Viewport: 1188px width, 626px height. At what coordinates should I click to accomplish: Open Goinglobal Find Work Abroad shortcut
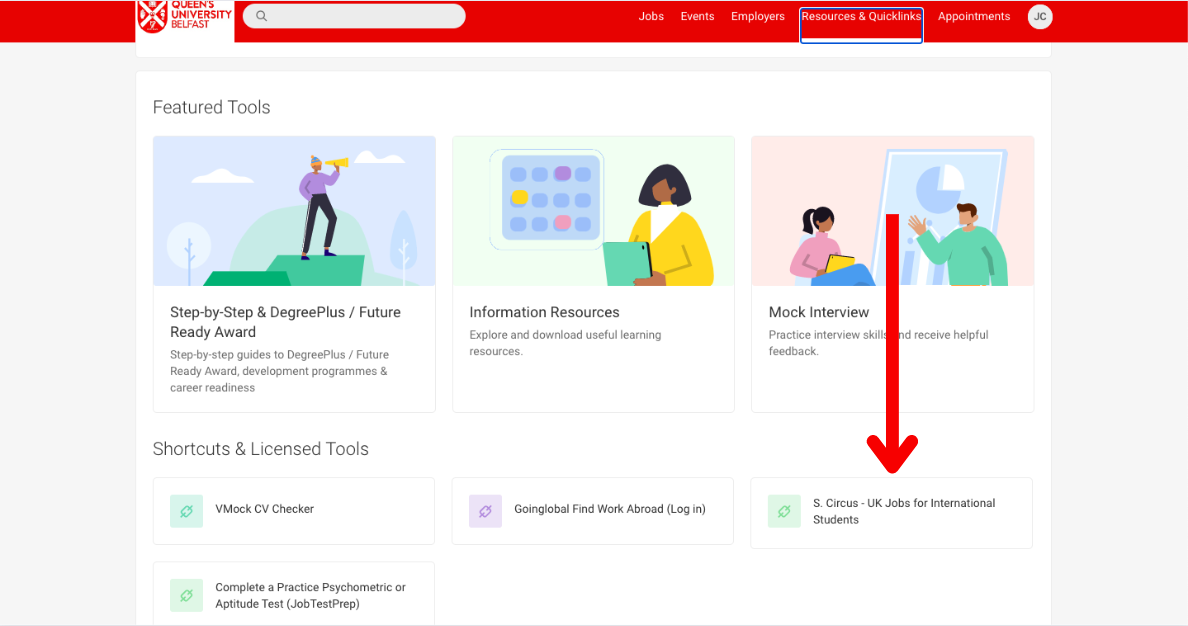click(x=609, y=509)
